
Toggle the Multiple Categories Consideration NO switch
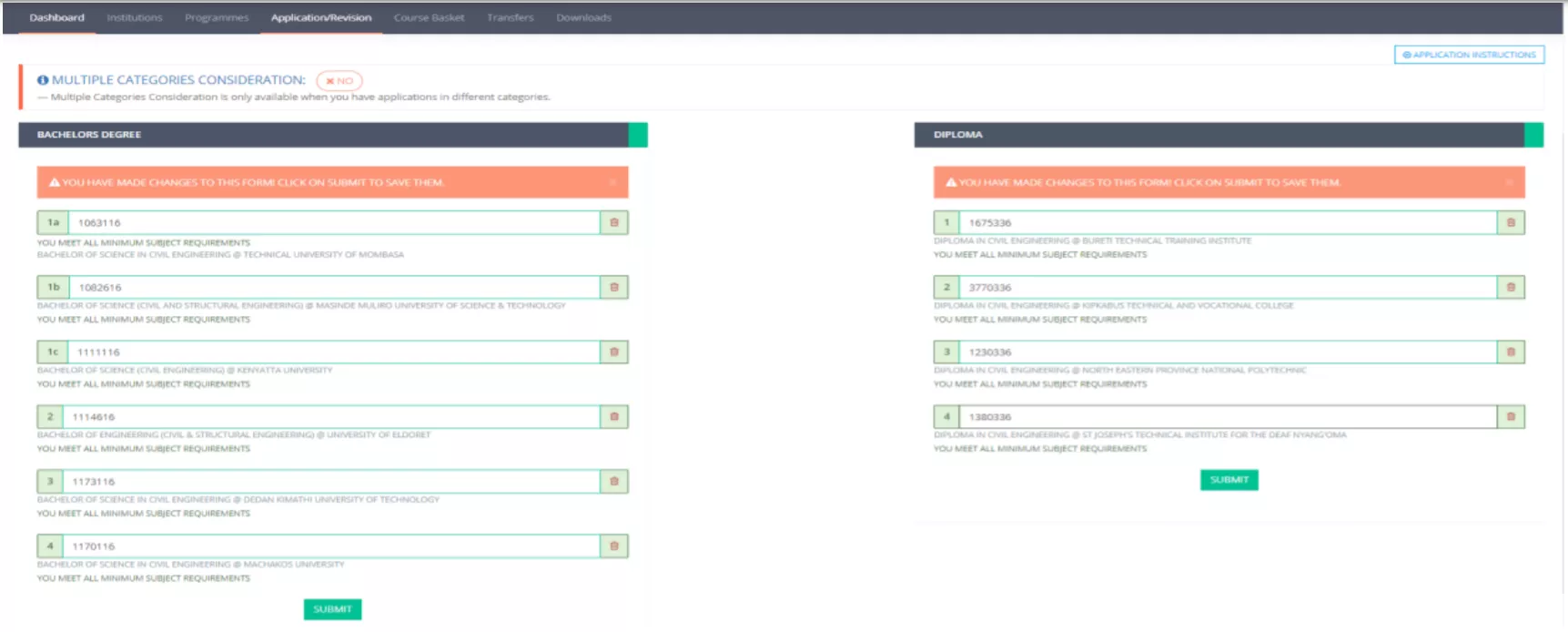tap(339, 81)
